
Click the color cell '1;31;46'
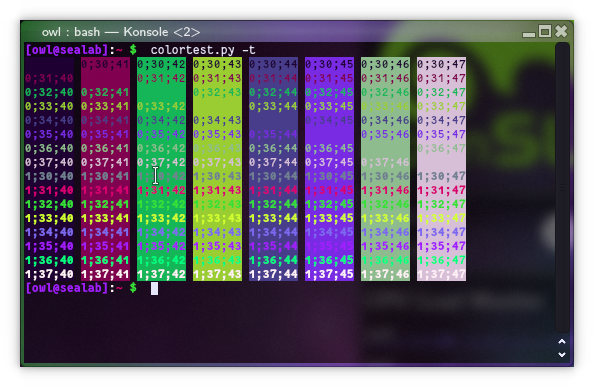pos(385,190)
